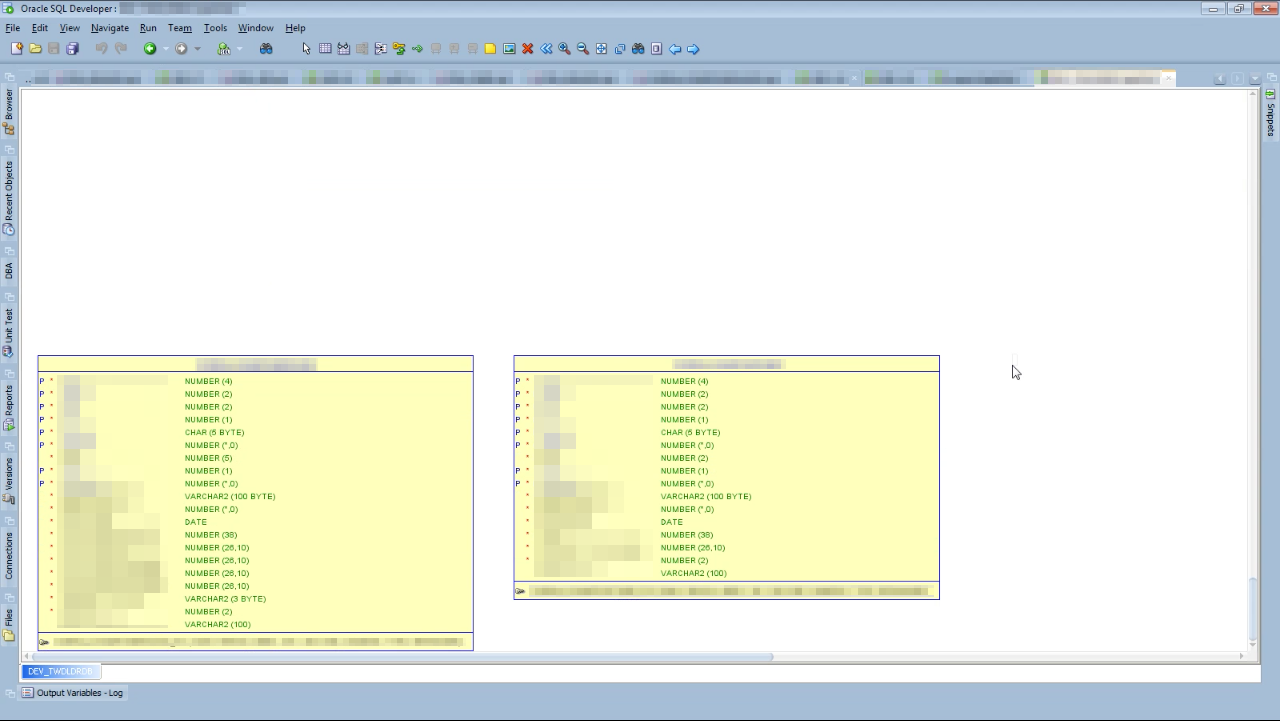Expand the Versions side panel
1280x721 pixels.
pos(9,480)
